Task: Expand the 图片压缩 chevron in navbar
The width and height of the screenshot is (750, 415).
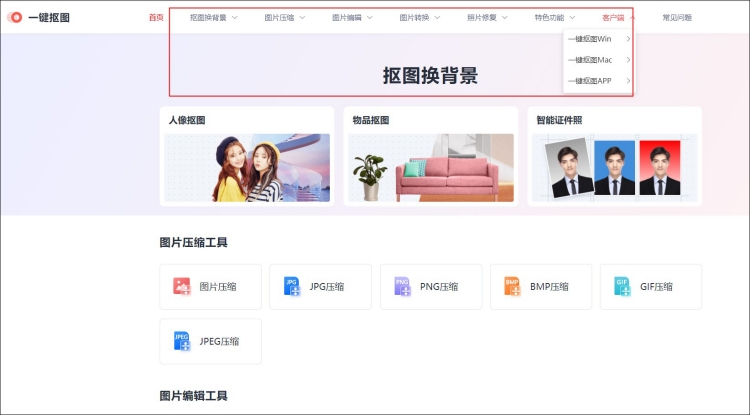Action: (x=302, y=18)
